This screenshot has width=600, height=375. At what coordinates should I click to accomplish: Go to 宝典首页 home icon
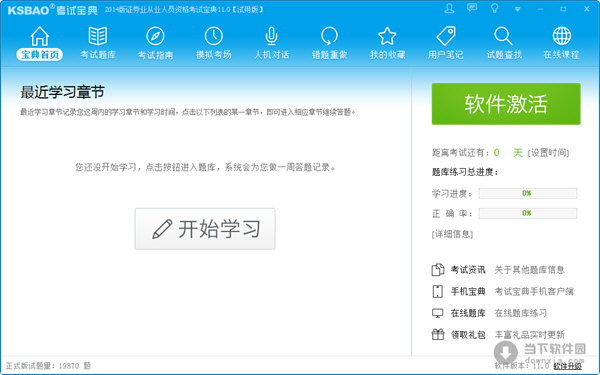(x=39, y=36)
